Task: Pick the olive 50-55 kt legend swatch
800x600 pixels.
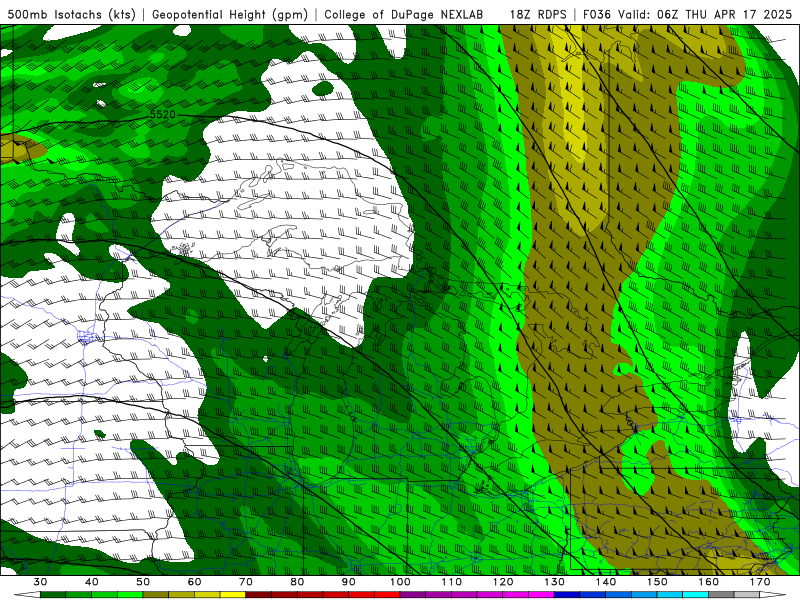Action: (x=156, y=595)
